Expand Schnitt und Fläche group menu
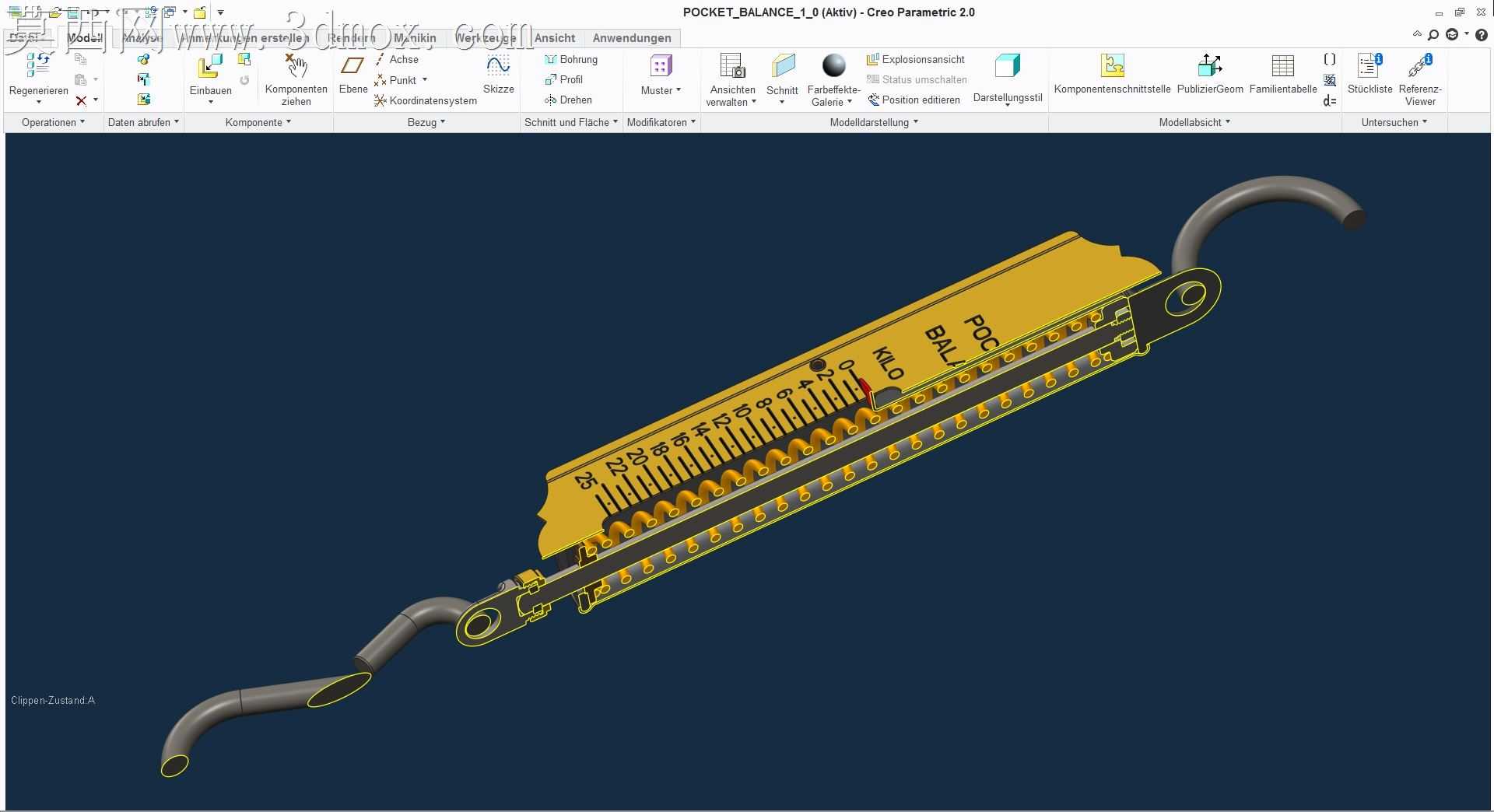 click(x=570, y=122)
